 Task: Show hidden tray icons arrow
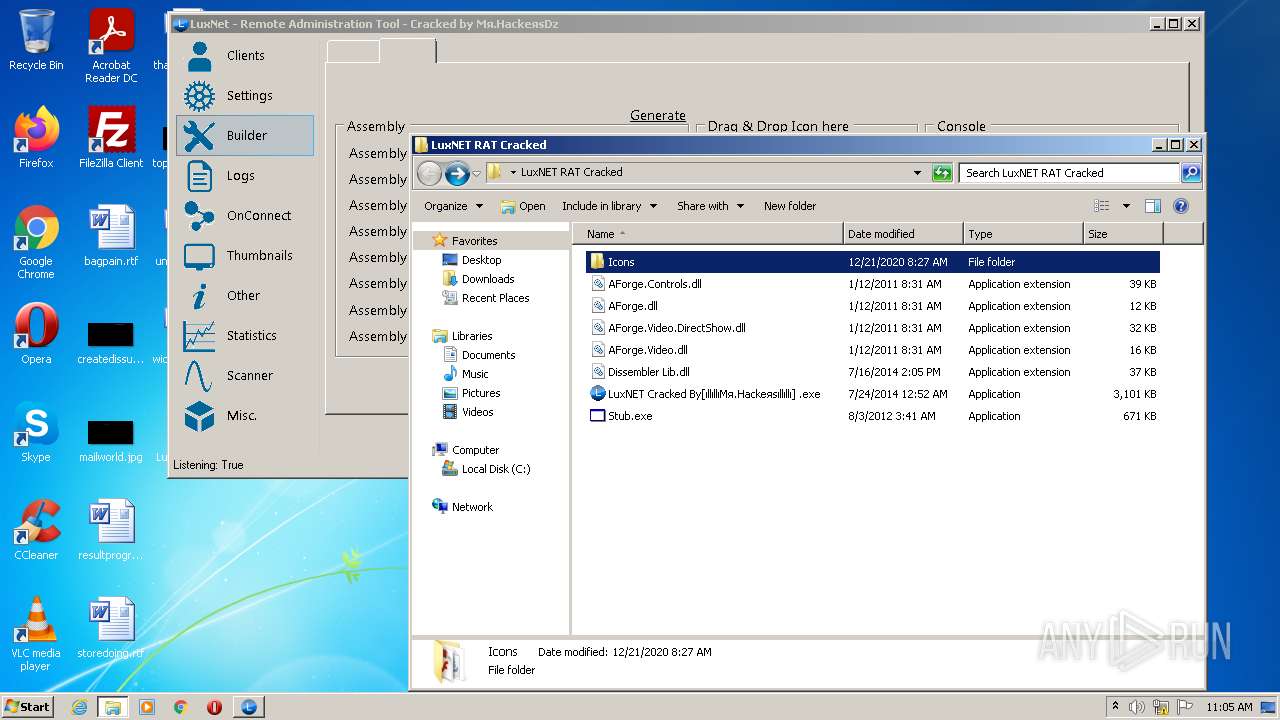[x=1115, y=707]
